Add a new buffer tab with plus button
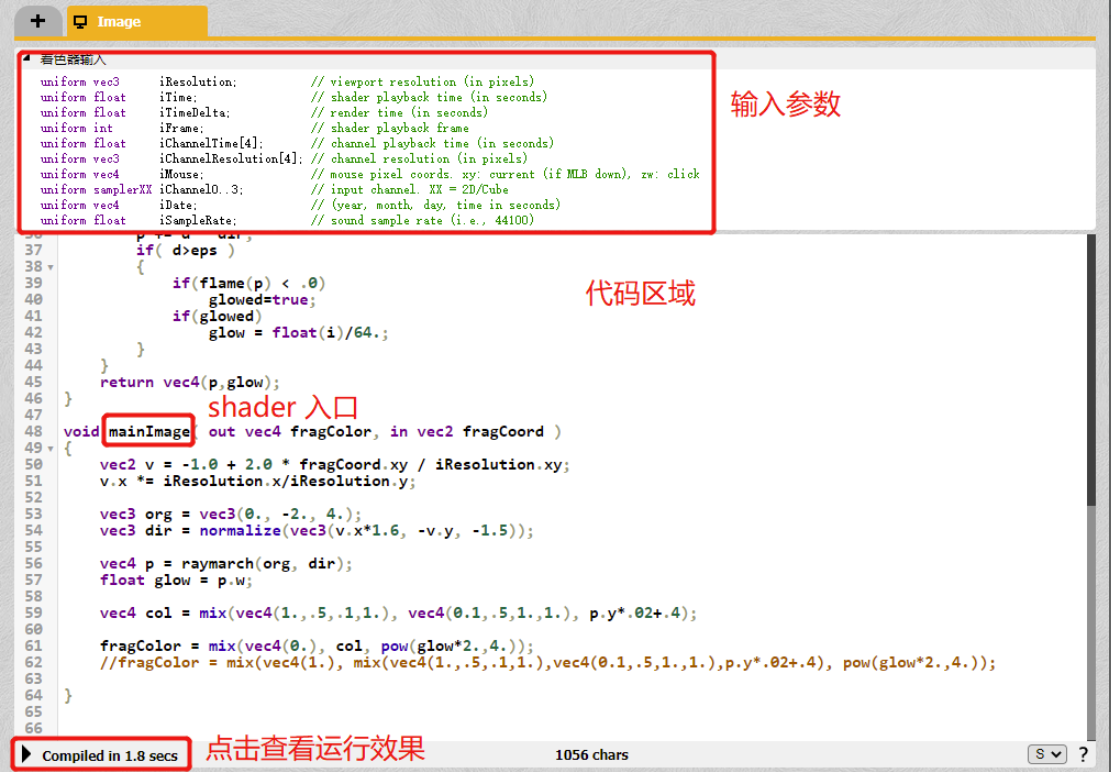Image resolution: width=1111 pixels, height=772 pixels. [38, 21]
